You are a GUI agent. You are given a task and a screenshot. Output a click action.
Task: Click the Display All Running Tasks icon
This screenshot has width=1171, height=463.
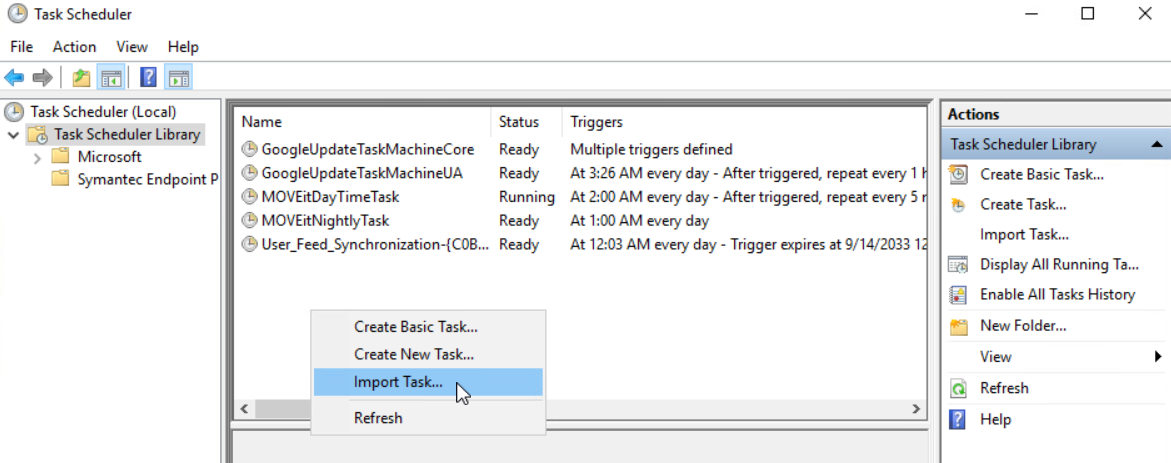(957, 264)
